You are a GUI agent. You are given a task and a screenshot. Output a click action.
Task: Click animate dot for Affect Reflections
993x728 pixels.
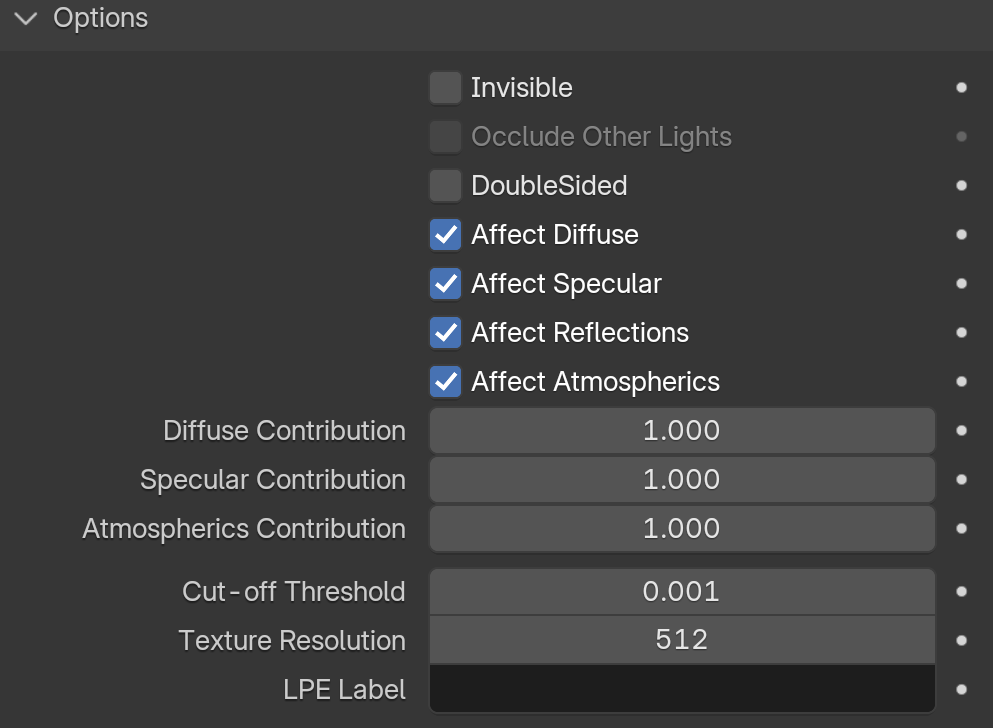(961, 333)
